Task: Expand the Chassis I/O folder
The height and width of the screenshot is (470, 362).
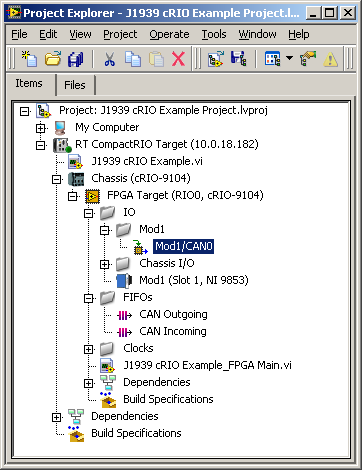Action: [104, 264]
